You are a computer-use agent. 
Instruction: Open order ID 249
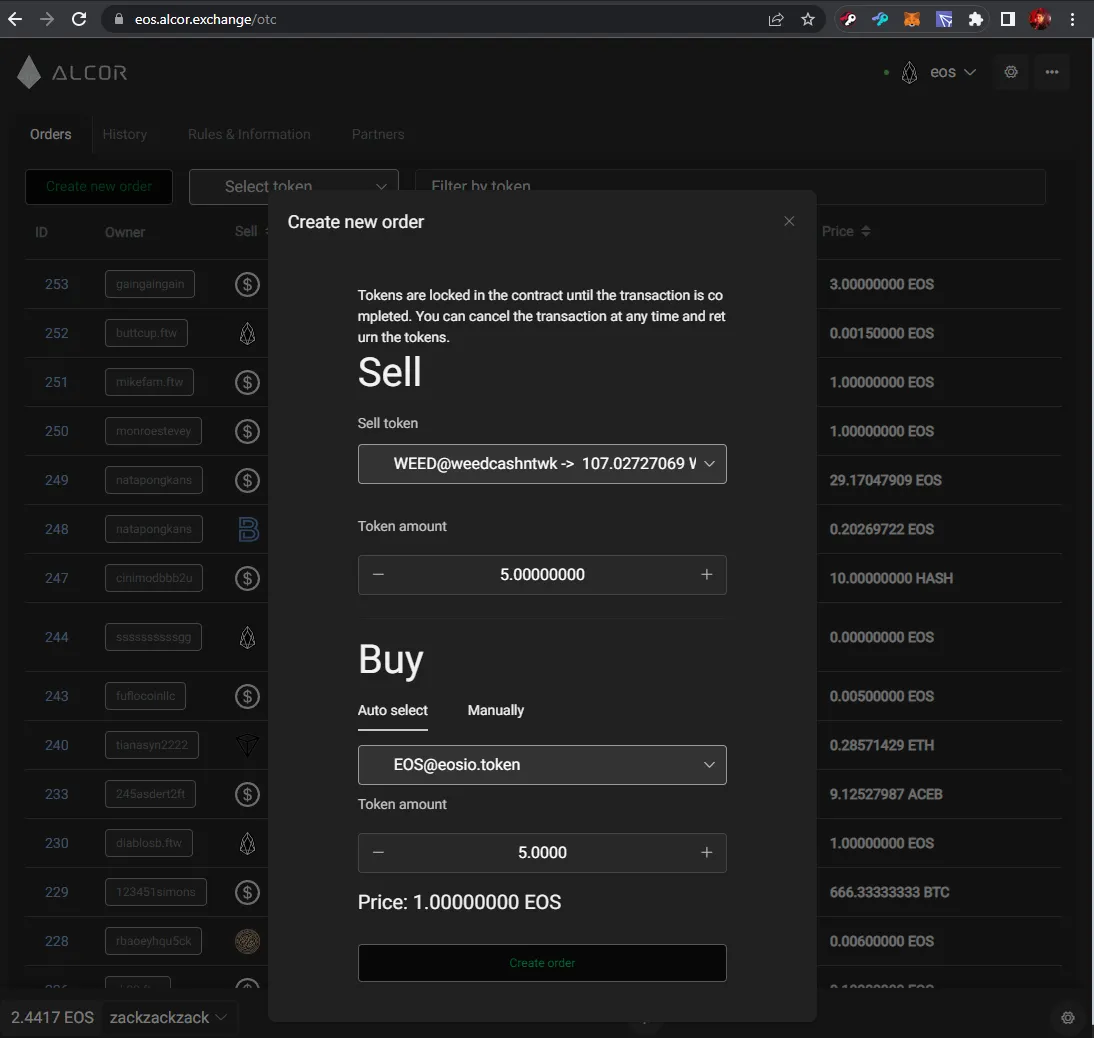tap(57, 480)
